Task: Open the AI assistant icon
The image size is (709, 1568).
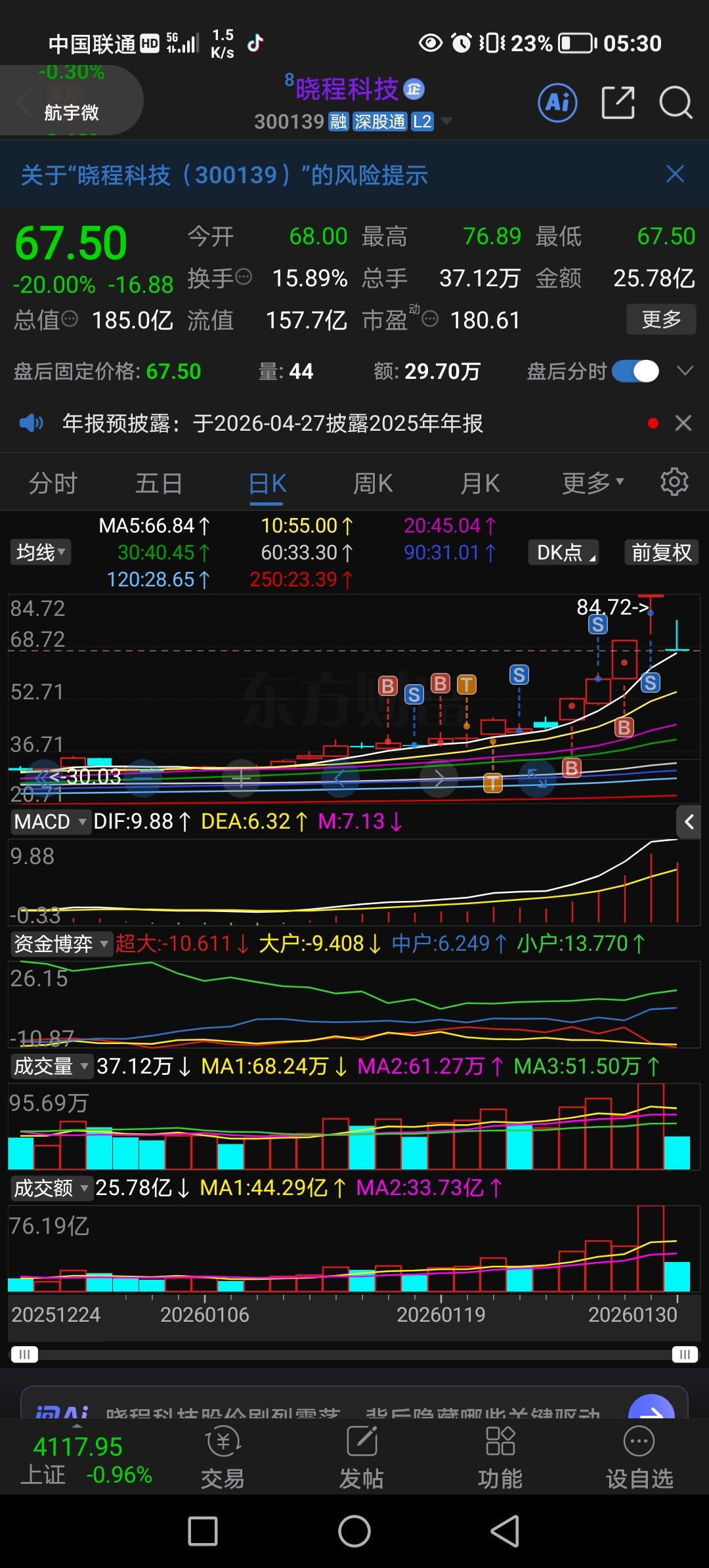Action: [x=557, y=102]
